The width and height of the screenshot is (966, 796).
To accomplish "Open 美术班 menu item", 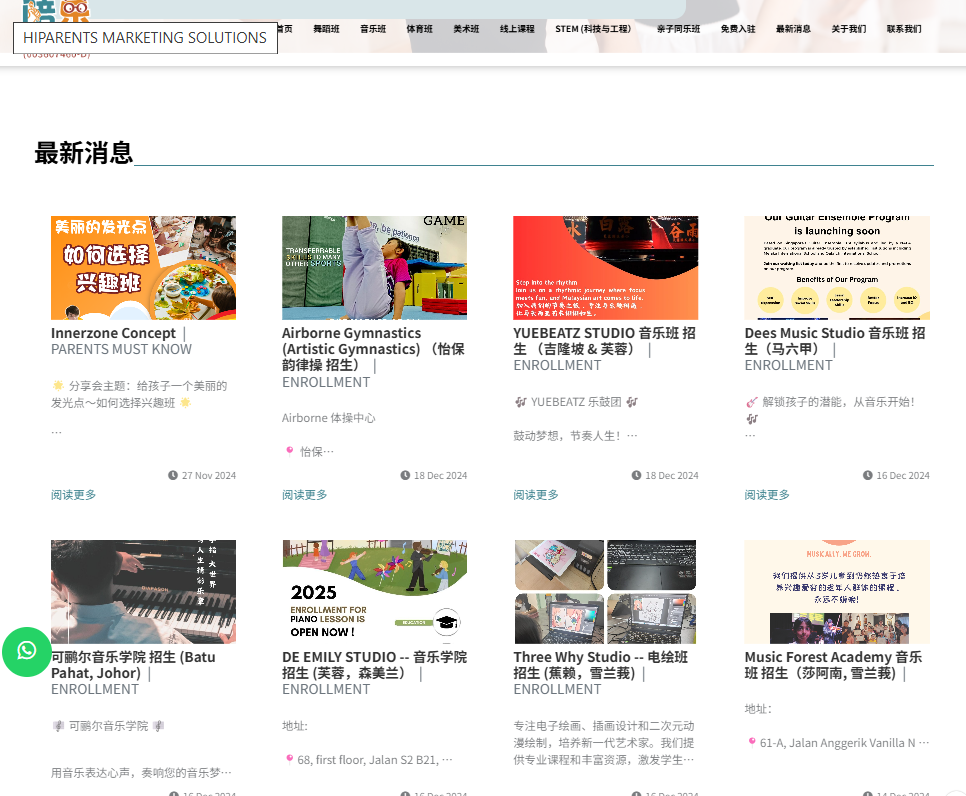I will click(x=466, y=29).
